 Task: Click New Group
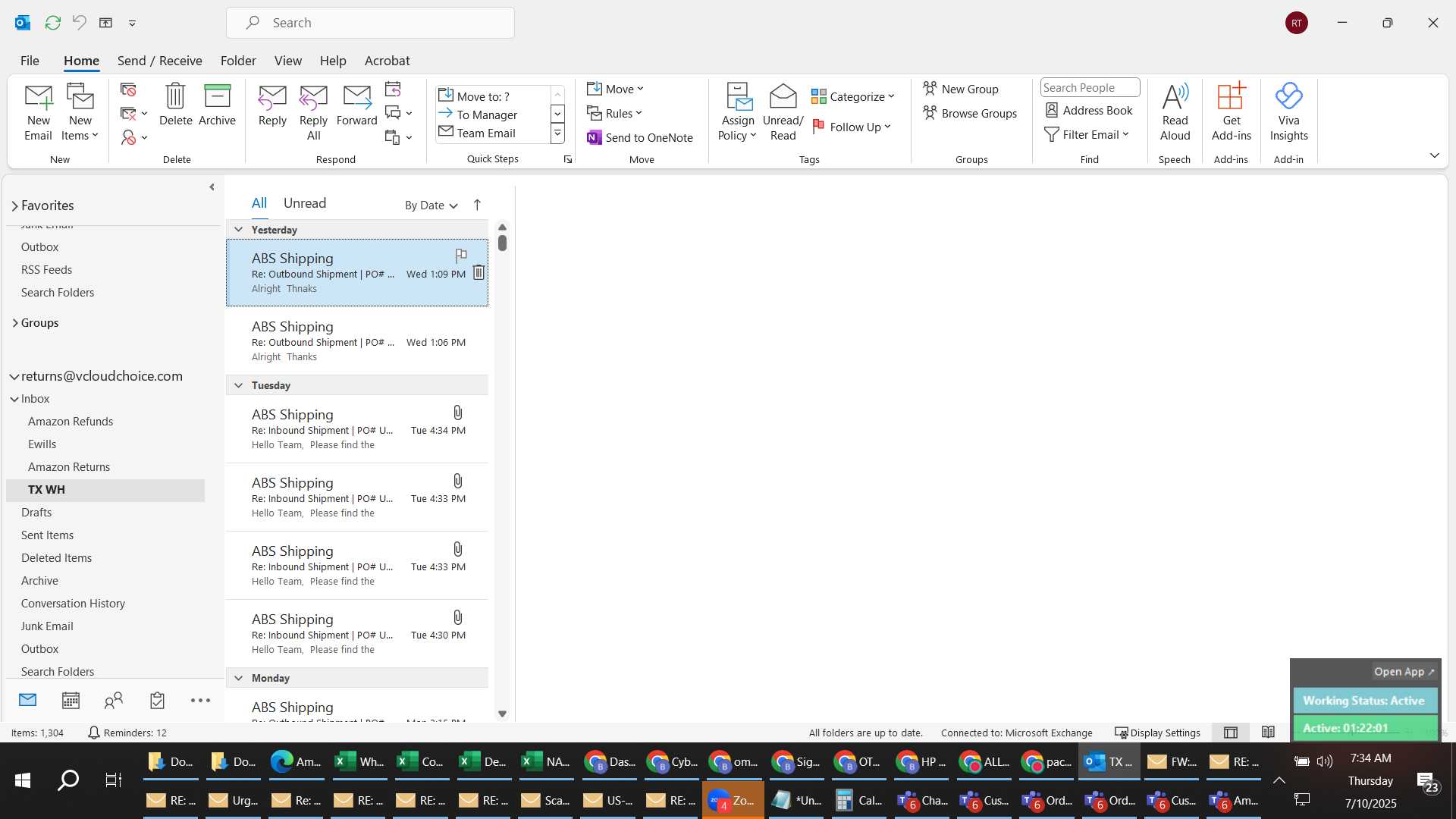click(x=961, y=89)
